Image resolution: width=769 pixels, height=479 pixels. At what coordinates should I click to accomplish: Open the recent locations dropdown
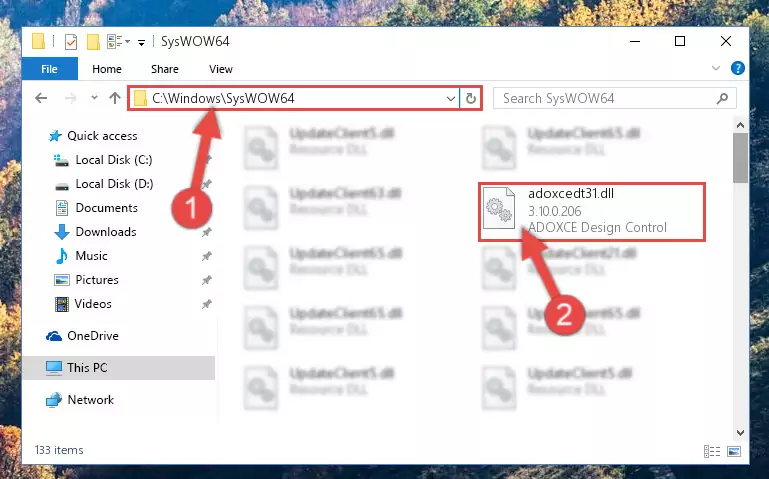(x=94, y=98)
